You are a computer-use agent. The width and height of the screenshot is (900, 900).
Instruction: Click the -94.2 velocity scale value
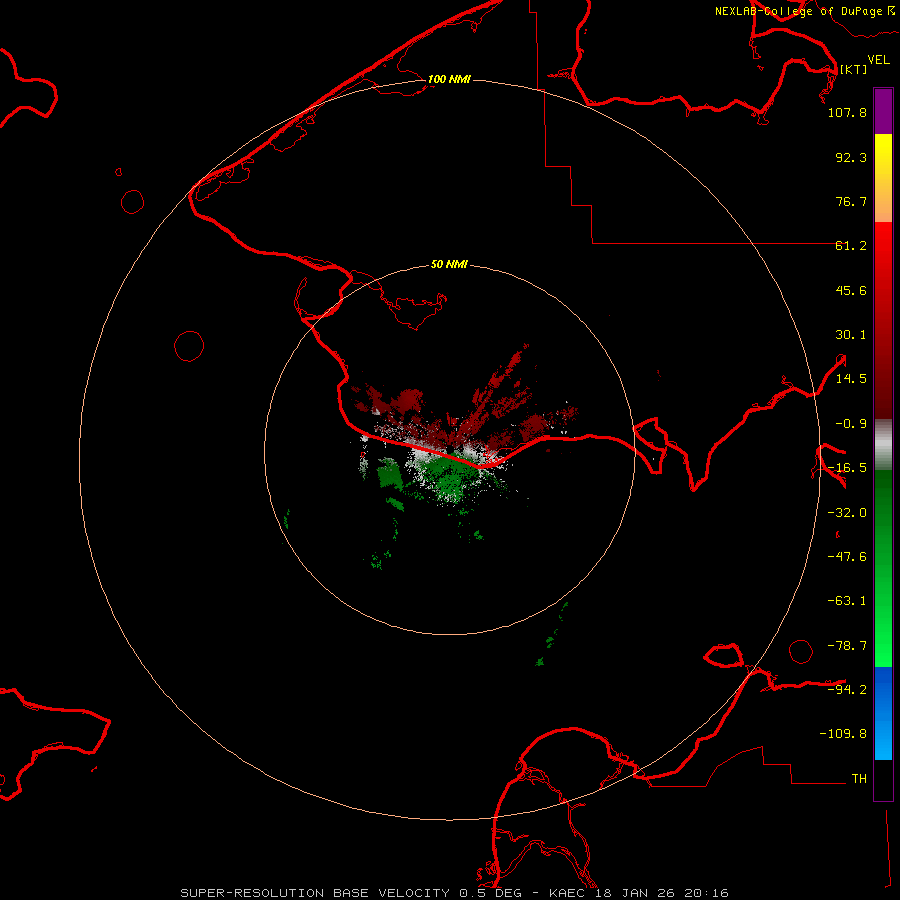point(847,689)
